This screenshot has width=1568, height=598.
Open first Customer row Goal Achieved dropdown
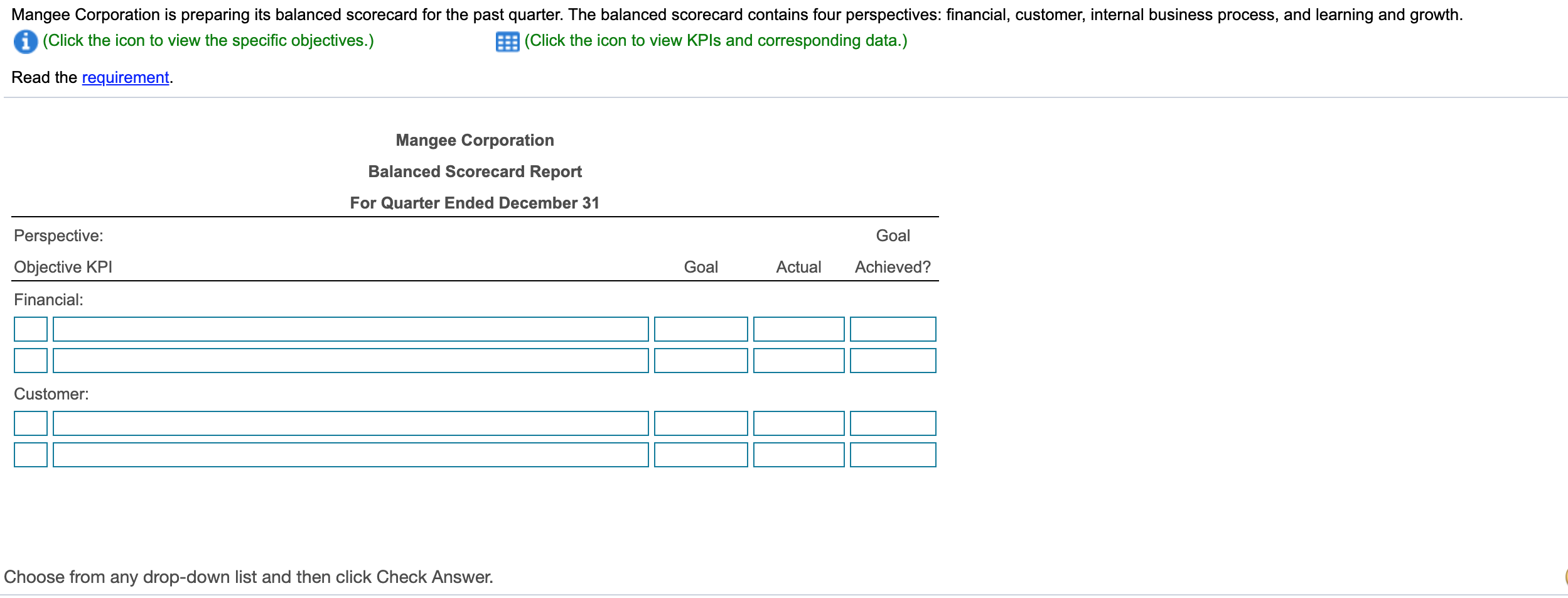click(x=893, y=423)
